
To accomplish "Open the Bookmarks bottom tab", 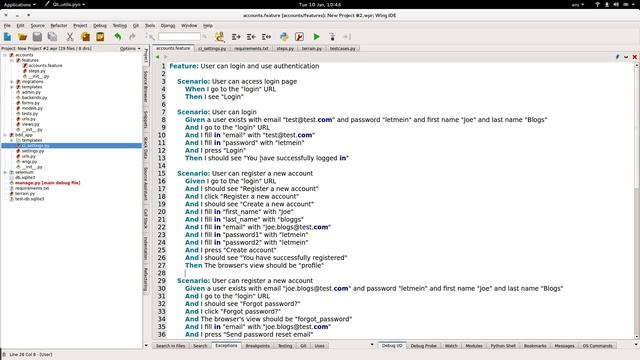I will pos(535,346).
